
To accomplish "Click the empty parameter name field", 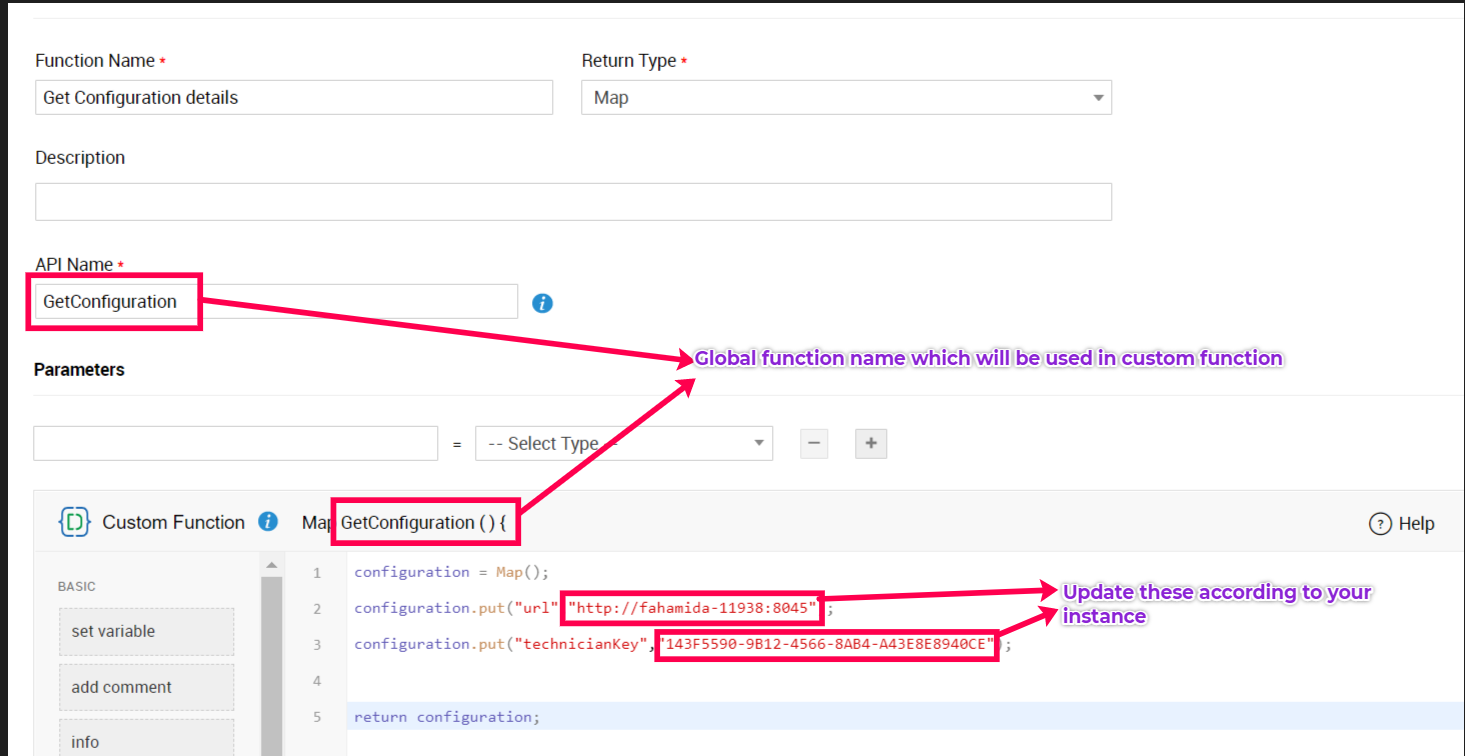I will [235, 444].
